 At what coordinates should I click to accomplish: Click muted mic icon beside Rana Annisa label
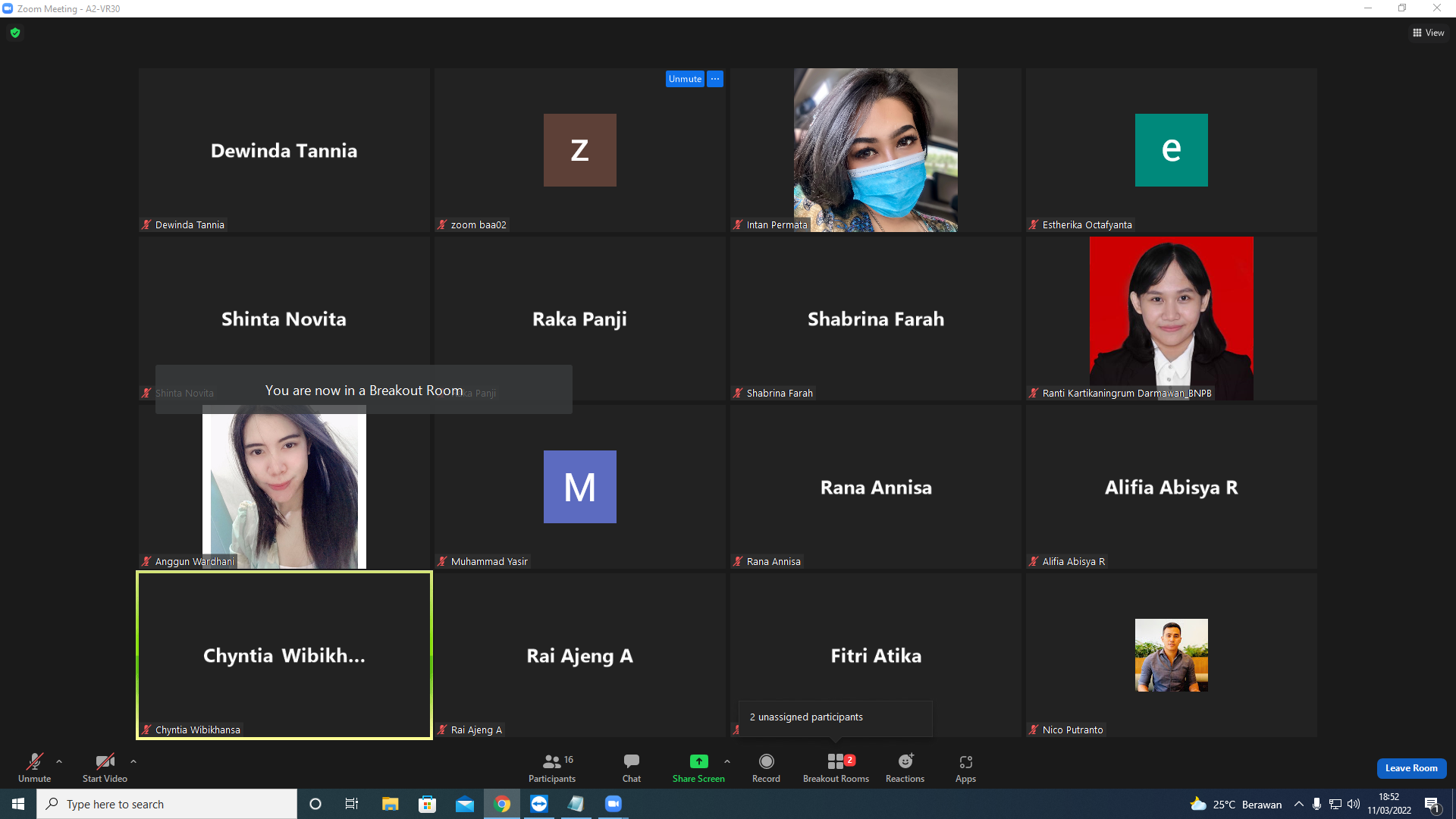[x=738, y=561]
